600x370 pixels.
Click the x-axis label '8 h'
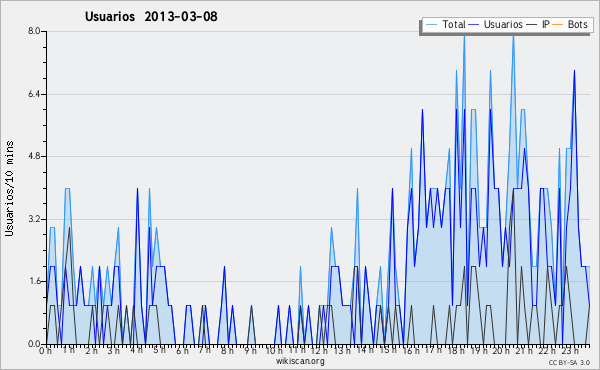(227, 350)
